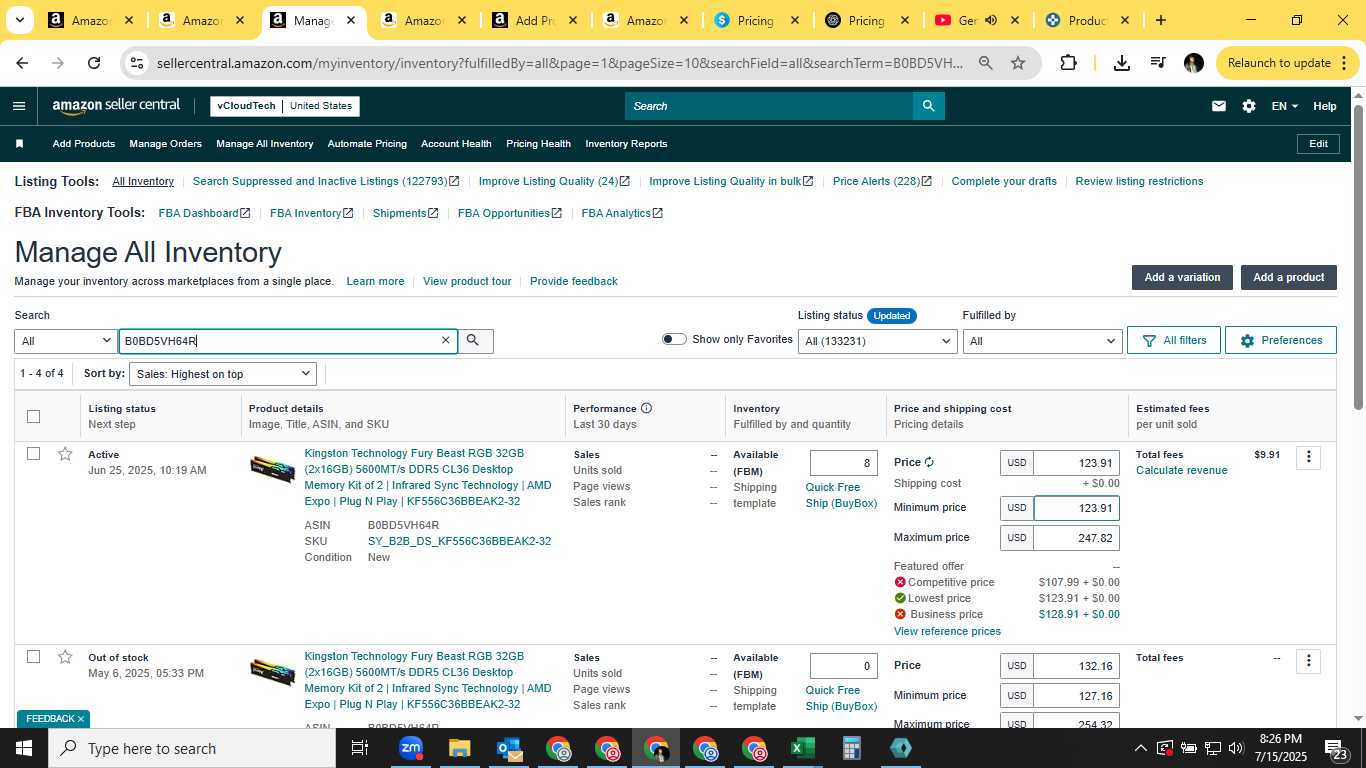
Task: Click View reference prices link
Action: point(947,631)
